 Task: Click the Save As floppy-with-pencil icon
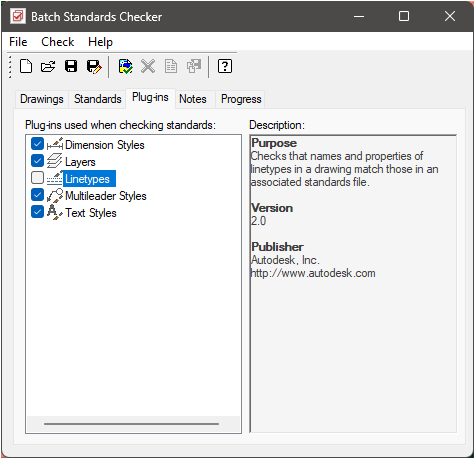tap(94, 67)
